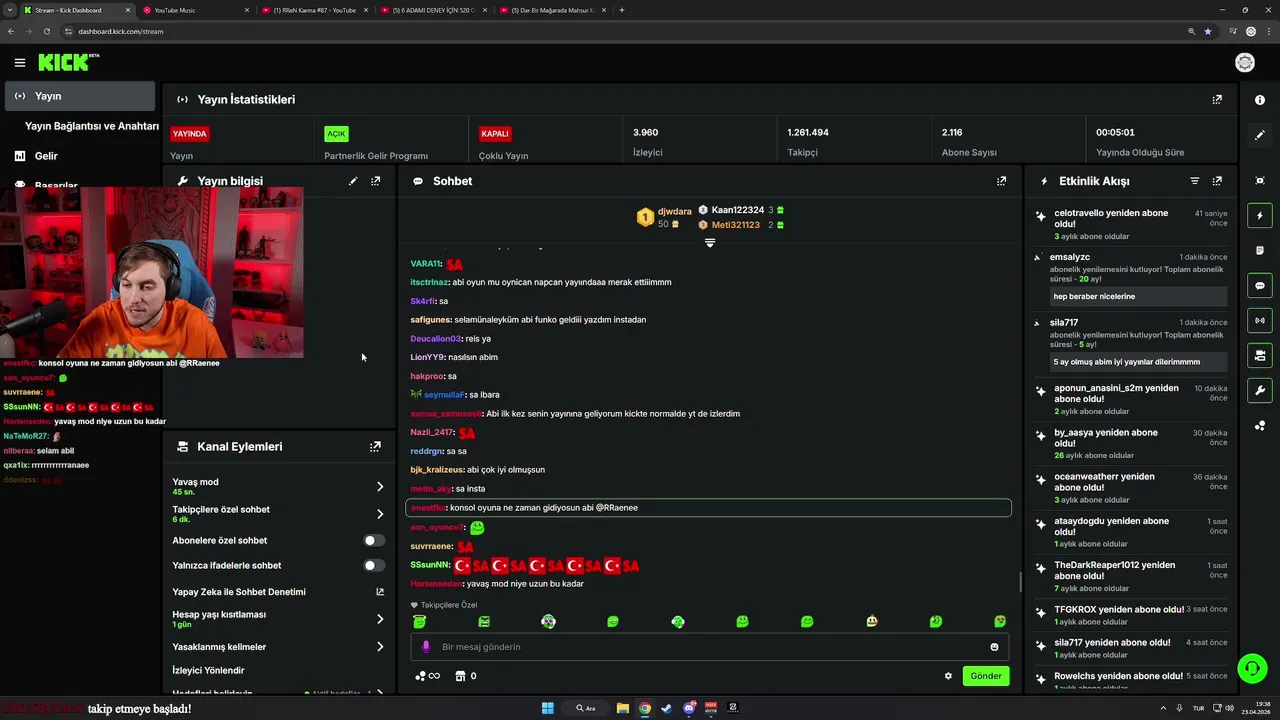Click the browser address bar
The image size is (1280, 720).
tap(620, 31)
